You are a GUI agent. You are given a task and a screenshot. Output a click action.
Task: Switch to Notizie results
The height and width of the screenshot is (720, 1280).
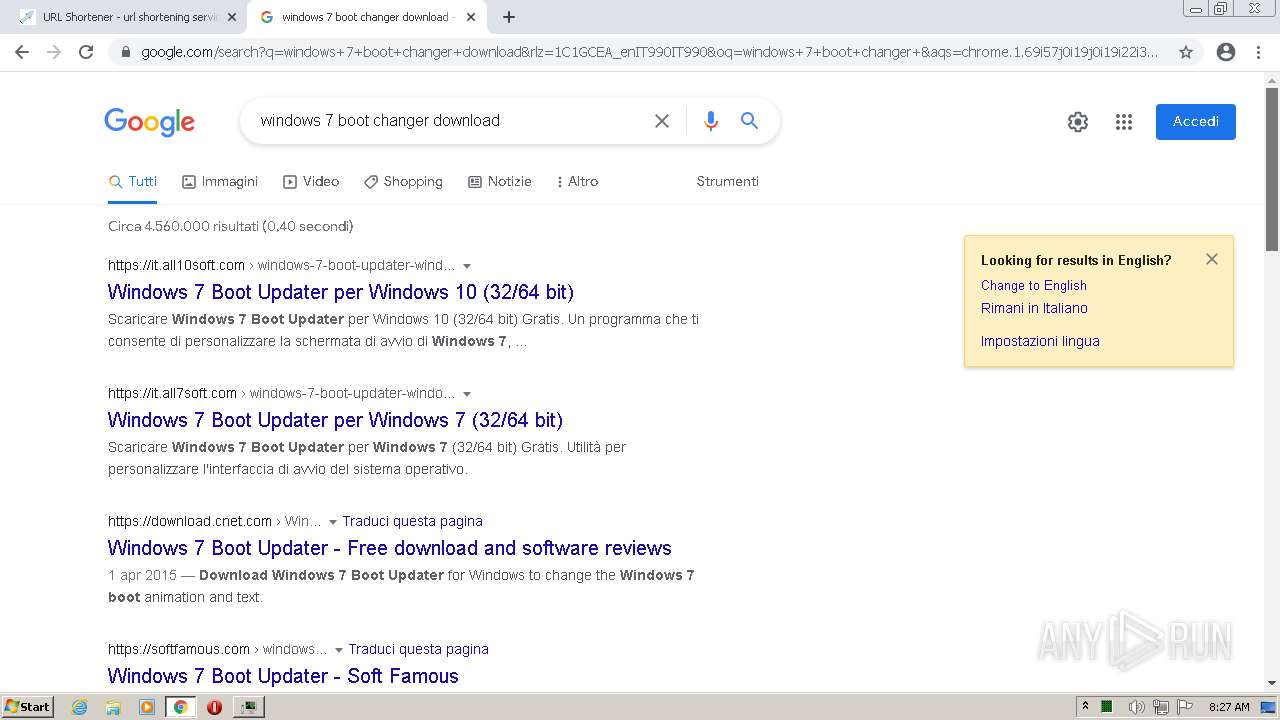pyautogui.click(x=500, y=182)
